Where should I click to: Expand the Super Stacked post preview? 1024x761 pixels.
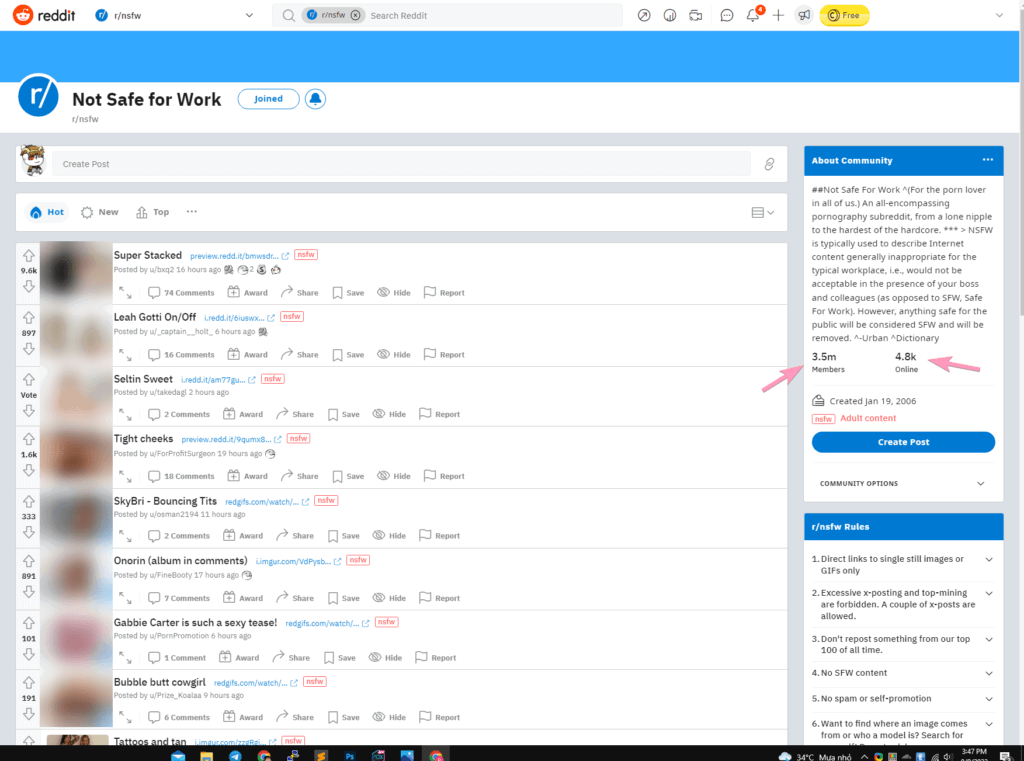click(x=125, y=293)
